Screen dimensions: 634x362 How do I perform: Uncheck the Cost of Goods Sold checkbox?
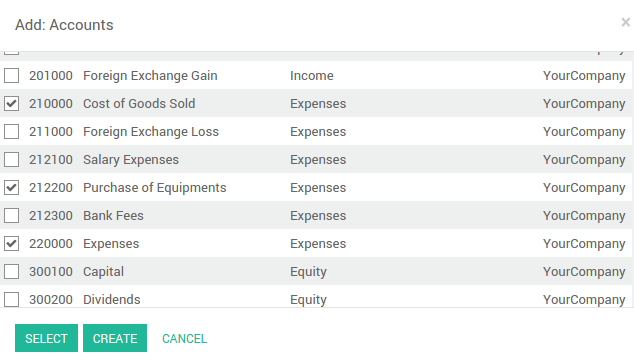(x=11, y=104)
